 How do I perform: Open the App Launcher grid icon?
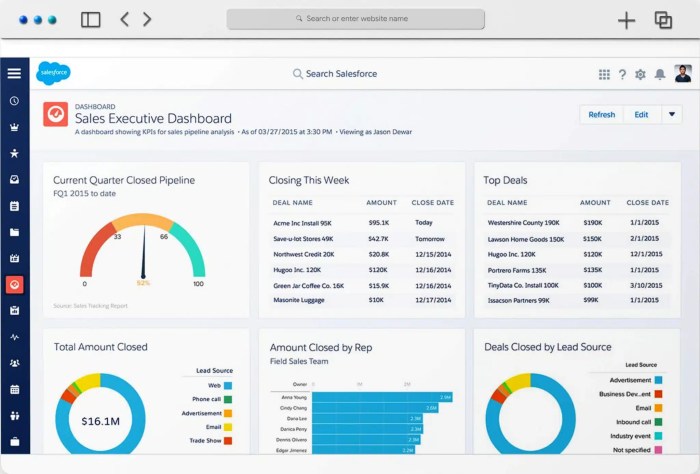coord(604,74)
